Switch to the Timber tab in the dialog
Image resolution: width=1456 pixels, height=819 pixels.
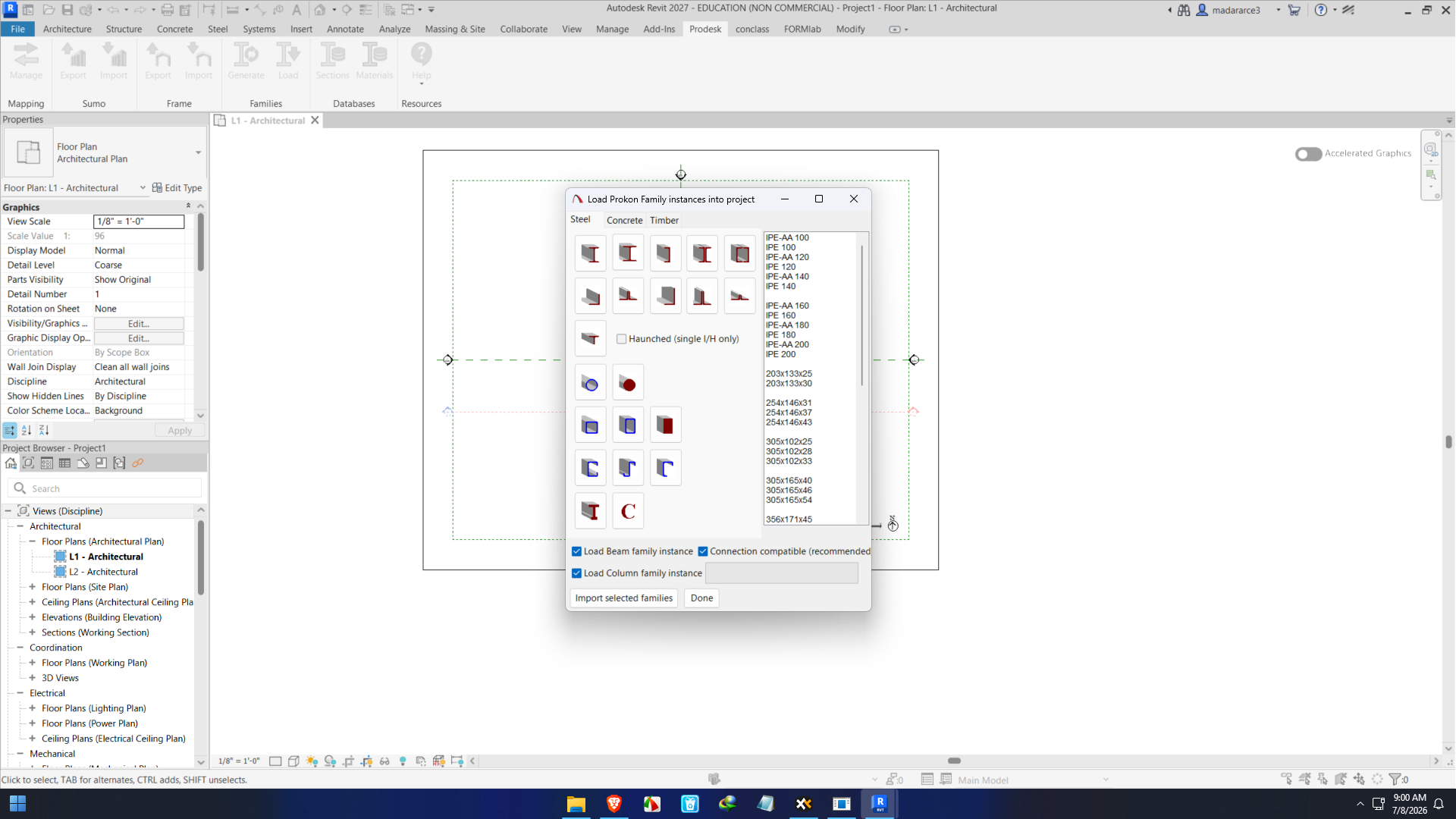point(664,221)
